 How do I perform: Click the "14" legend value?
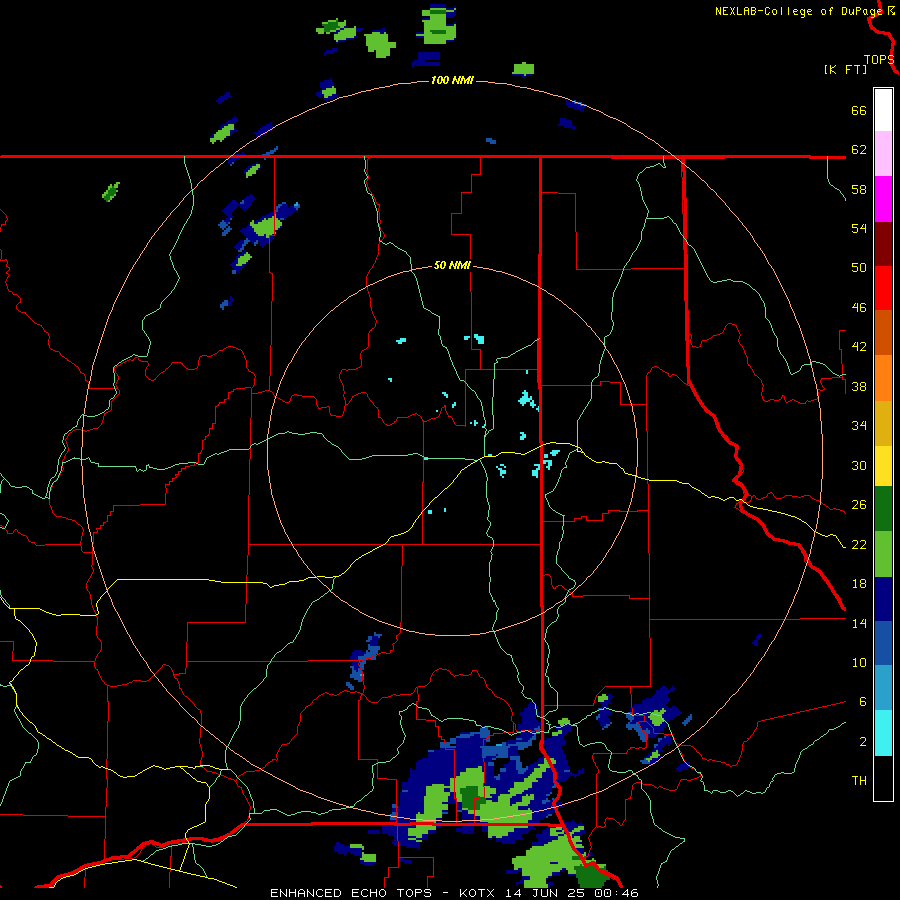pyautogui.click(x=859, y=623)
